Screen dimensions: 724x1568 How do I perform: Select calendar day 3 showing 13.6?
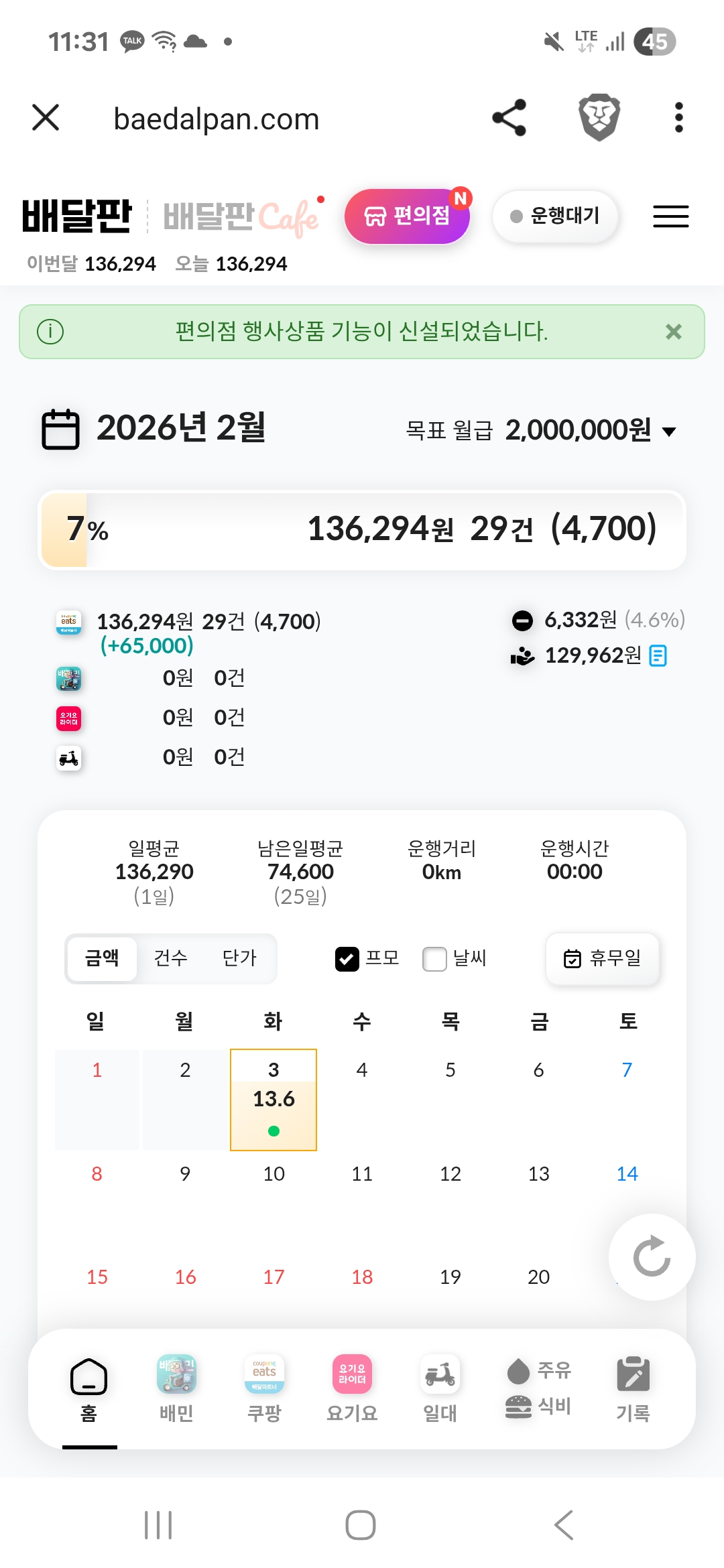274,1100
